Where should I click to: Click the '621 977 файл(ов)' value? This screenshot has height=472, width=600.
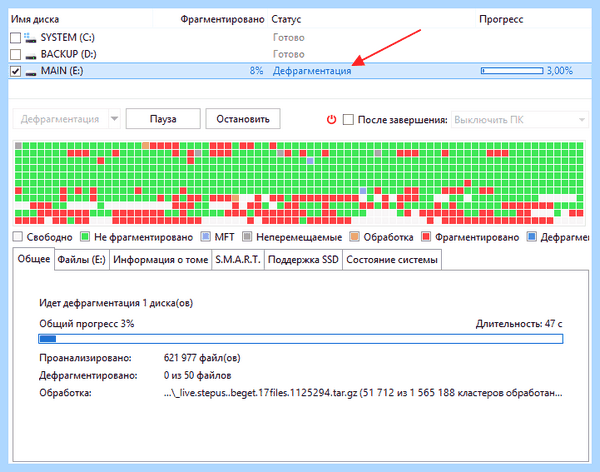[202, 358]
